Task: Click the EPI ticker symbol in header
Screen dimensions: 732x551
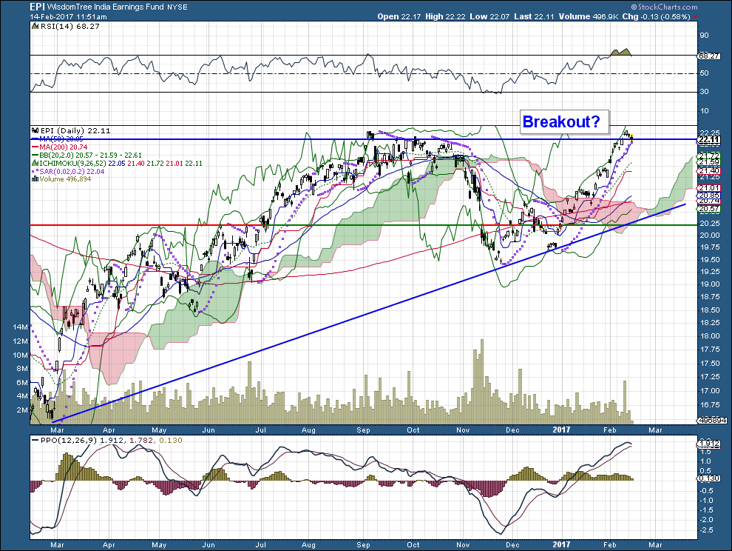Action: click(37, 7)
